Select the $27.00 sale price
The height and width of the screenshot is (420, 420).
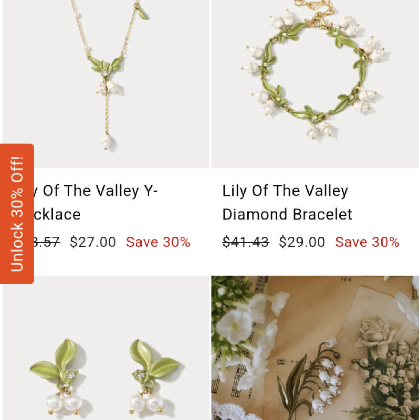[x=93, y=242]
